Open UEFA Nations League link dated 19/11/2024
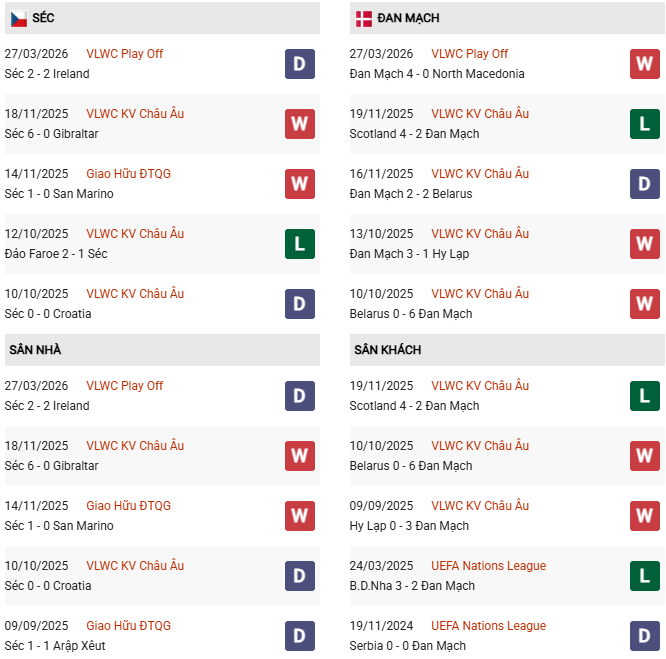 [488, 626]
